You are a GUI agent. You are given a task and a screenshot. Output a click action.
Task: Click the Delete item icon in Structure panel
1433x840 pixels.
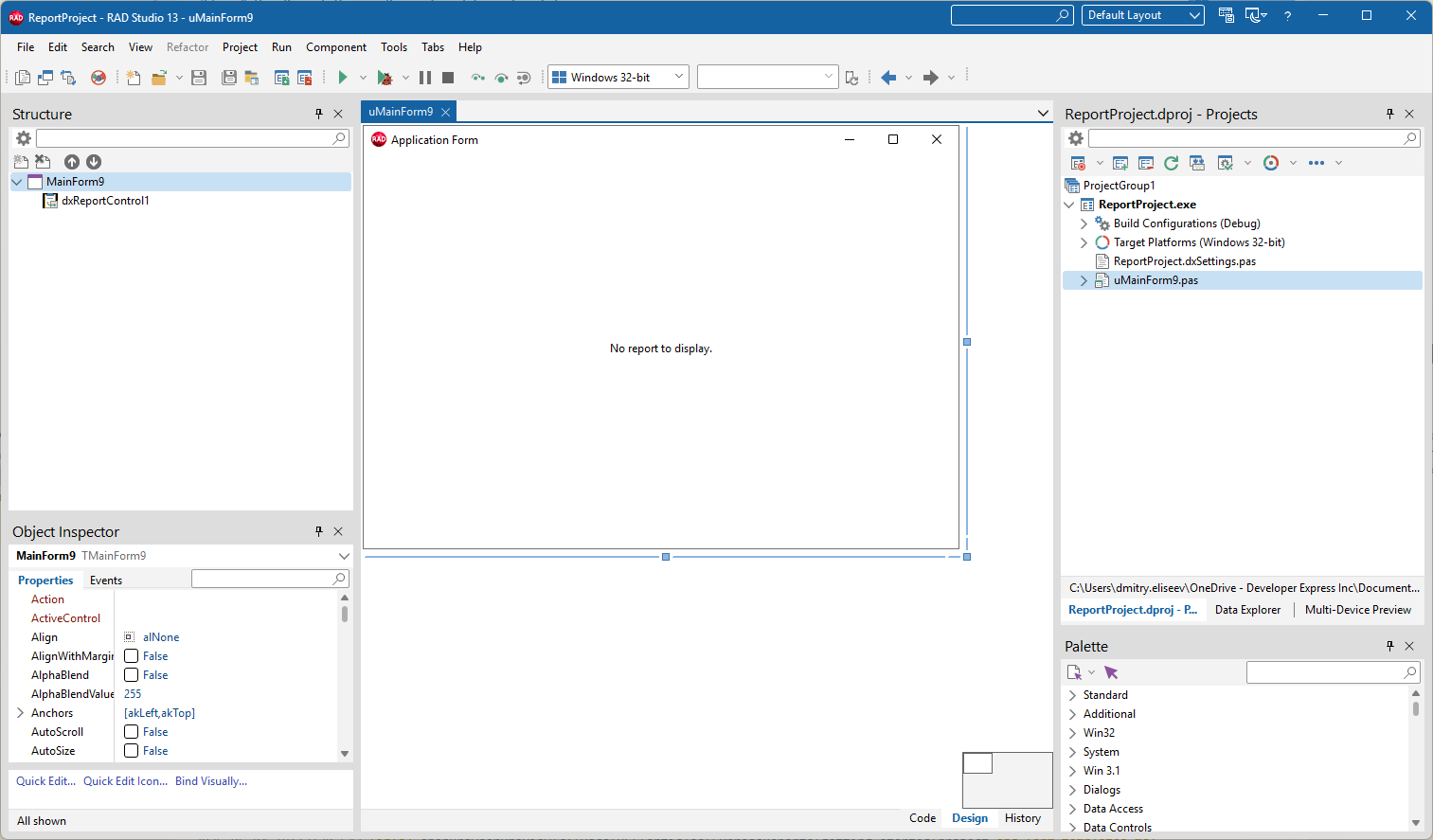tap(43, 162)
